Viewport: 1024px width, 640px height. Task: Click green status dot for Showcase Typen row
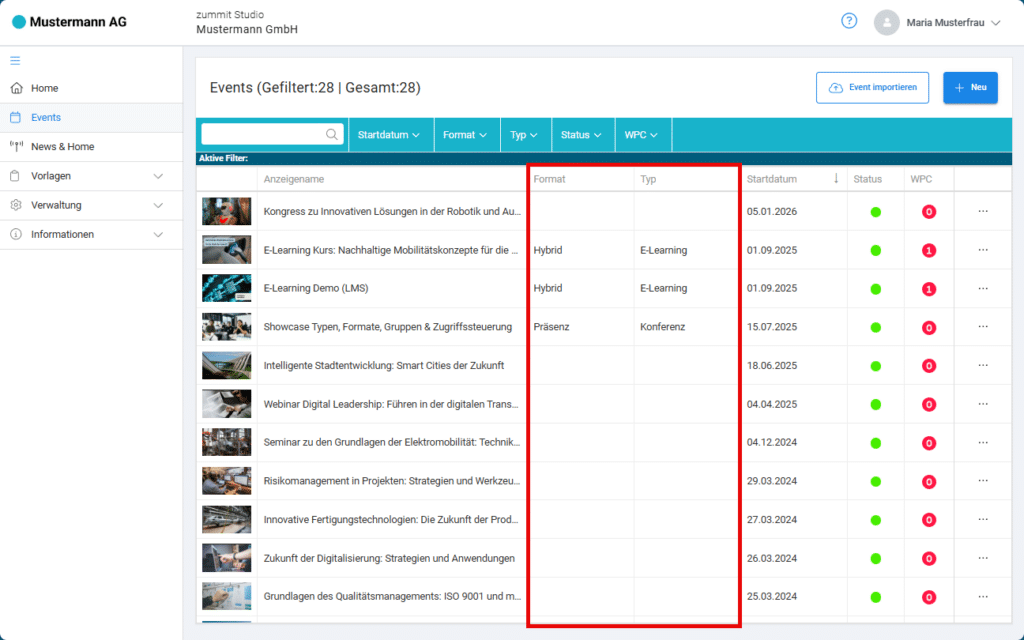876,327
